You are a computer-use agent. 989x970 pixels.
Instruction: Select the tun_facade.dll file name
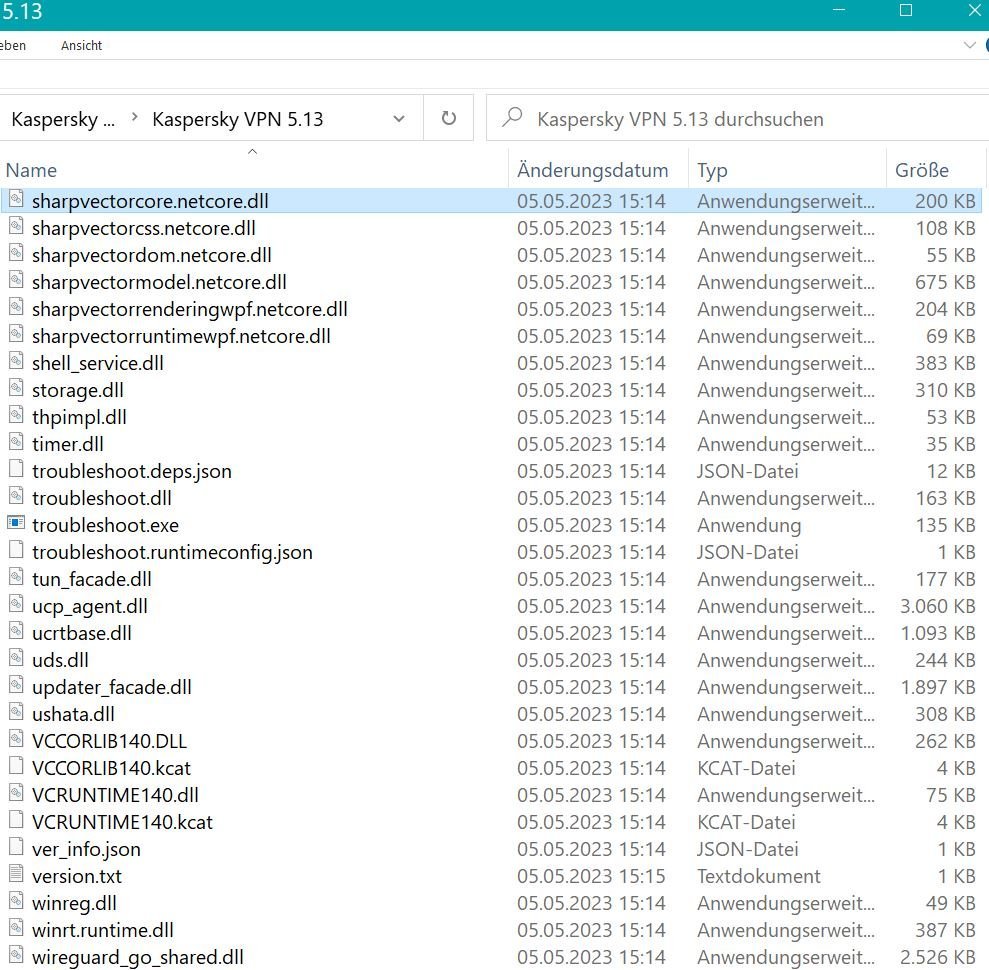point(91,579)
